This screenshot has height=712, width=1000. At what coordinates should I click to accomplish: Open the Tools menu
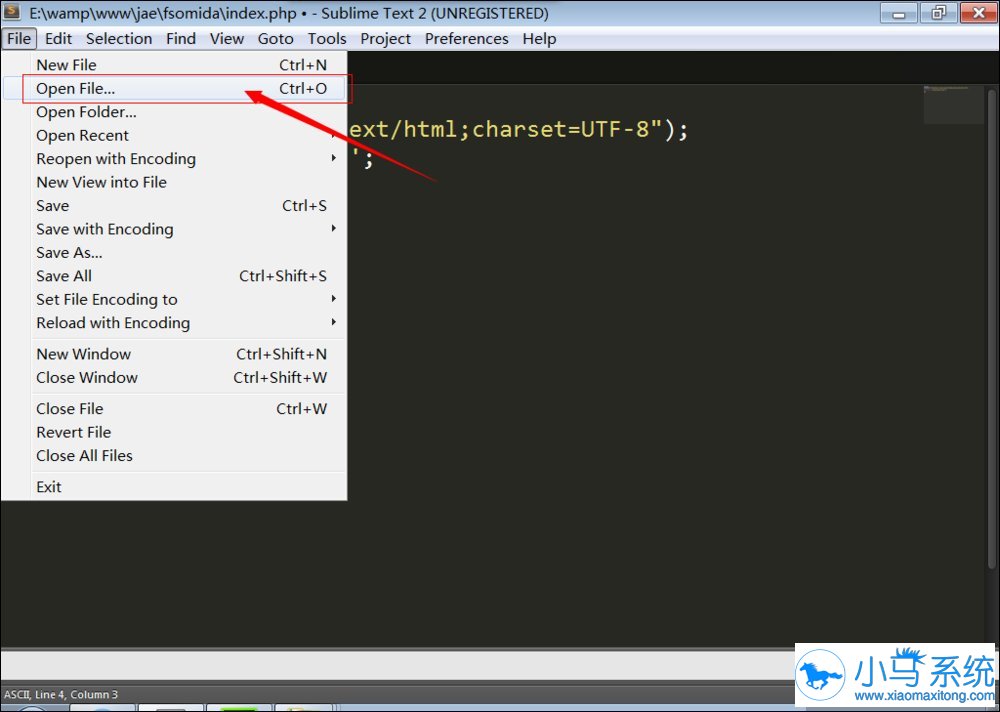point(327,39)
